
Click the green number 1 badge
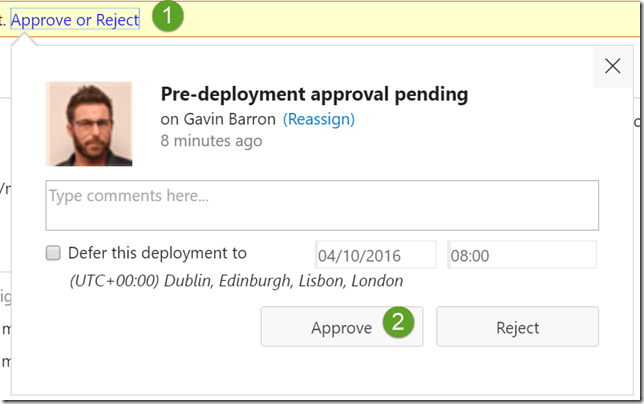coord(169,17)
